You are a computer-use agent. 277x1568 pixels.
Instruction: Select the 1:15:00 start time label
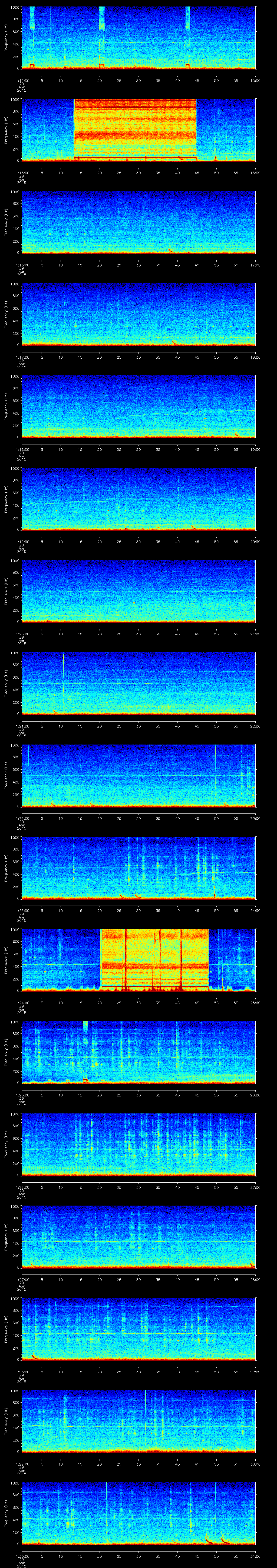tap(22, 173)
